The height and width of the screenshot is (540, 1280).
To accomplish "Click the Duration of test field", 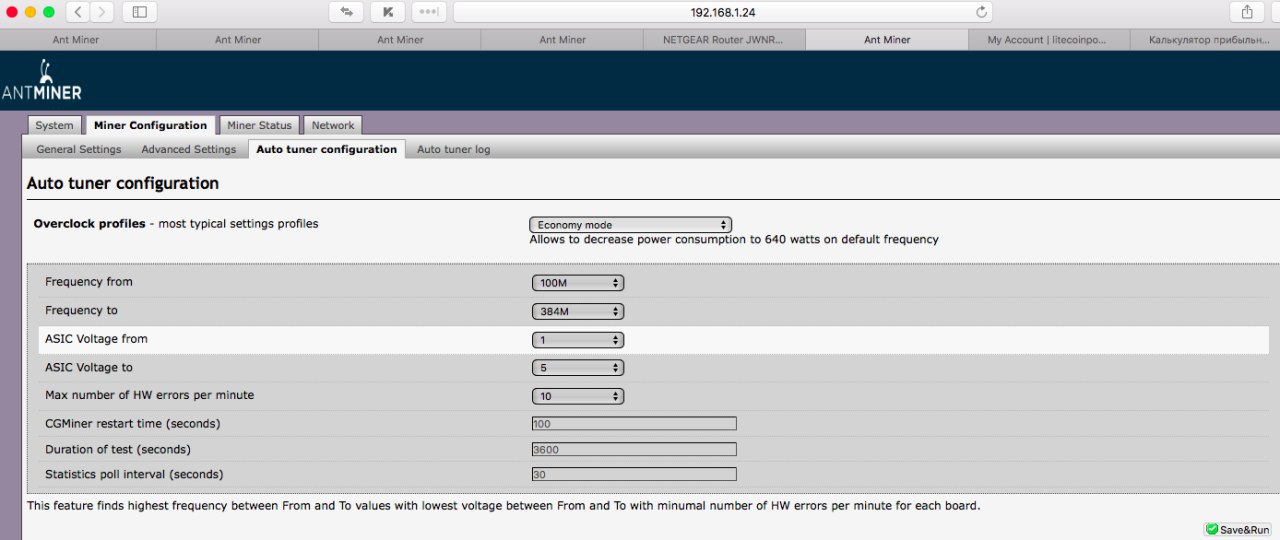I will [634, 449].
